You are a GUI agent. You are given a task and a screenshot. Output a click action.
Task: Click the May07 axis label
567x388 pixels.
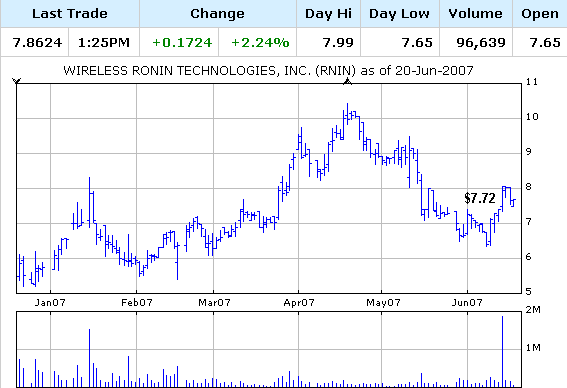[x=383, y=302]
